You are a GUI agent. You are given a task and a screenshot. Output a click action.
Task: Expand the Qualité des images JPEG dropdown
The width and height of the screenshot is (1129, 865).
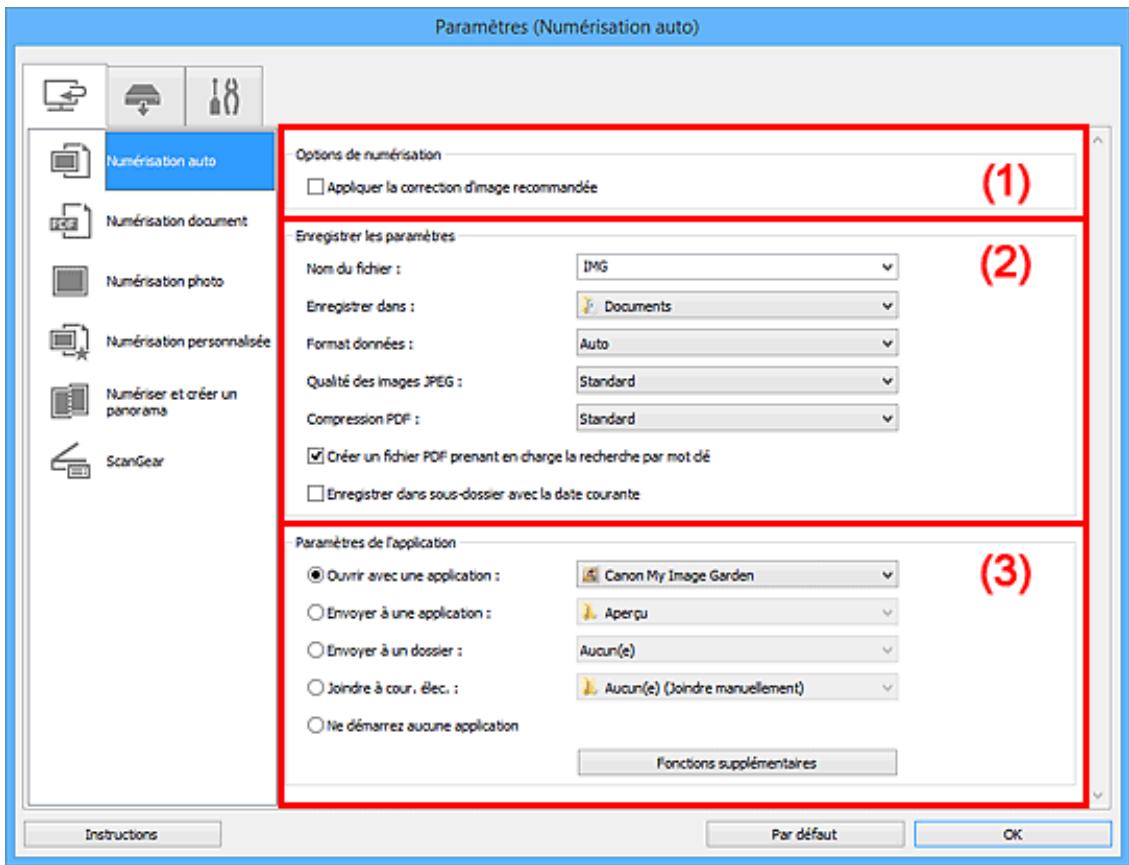(737, 381)
